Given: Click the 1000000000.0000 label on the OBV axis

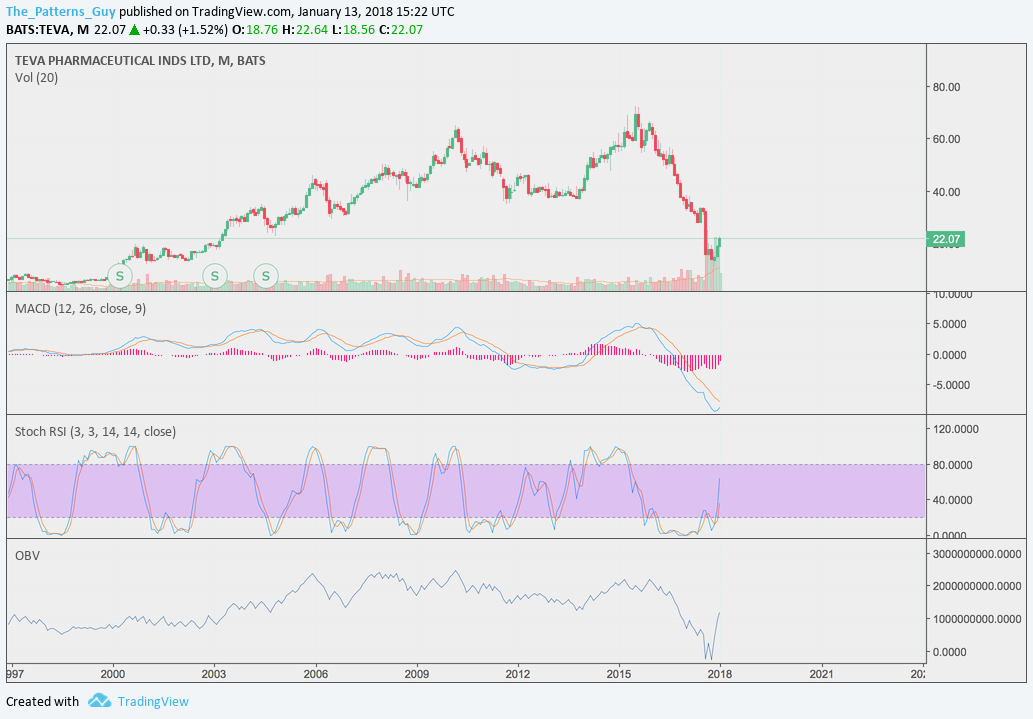Looking at the screenshot, I should 977,619.
